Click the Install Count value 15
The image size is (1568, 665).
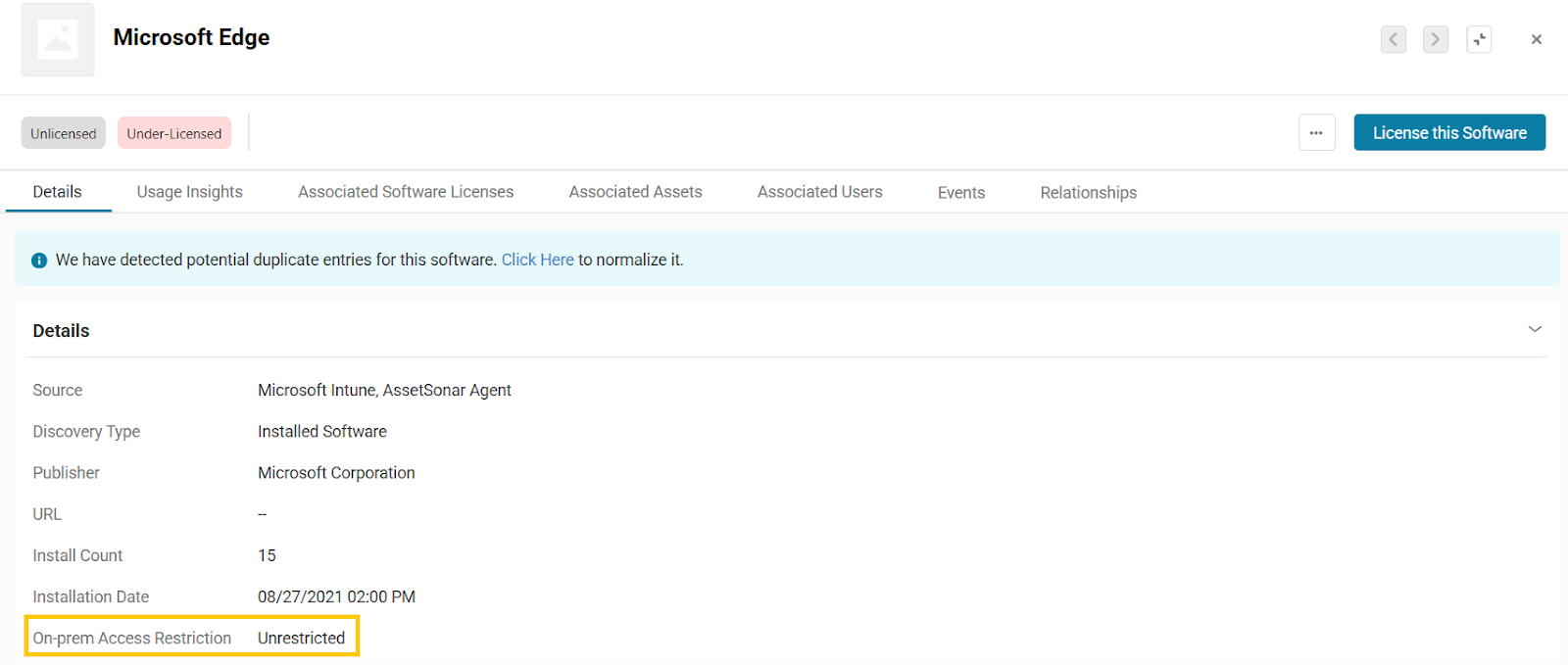coord(267,555)
